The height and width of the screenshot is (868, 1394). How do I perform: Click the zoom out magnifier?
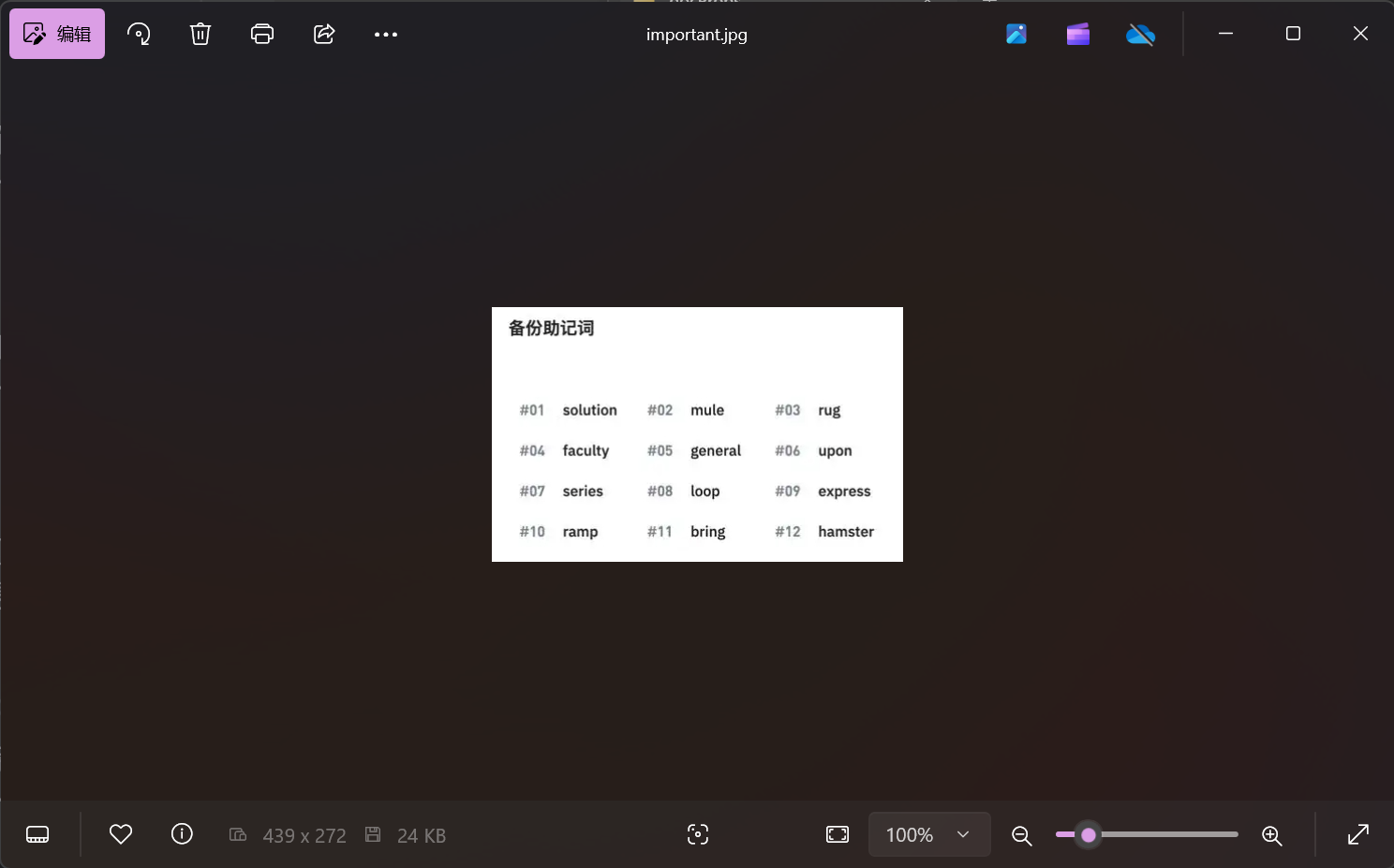1022,835
